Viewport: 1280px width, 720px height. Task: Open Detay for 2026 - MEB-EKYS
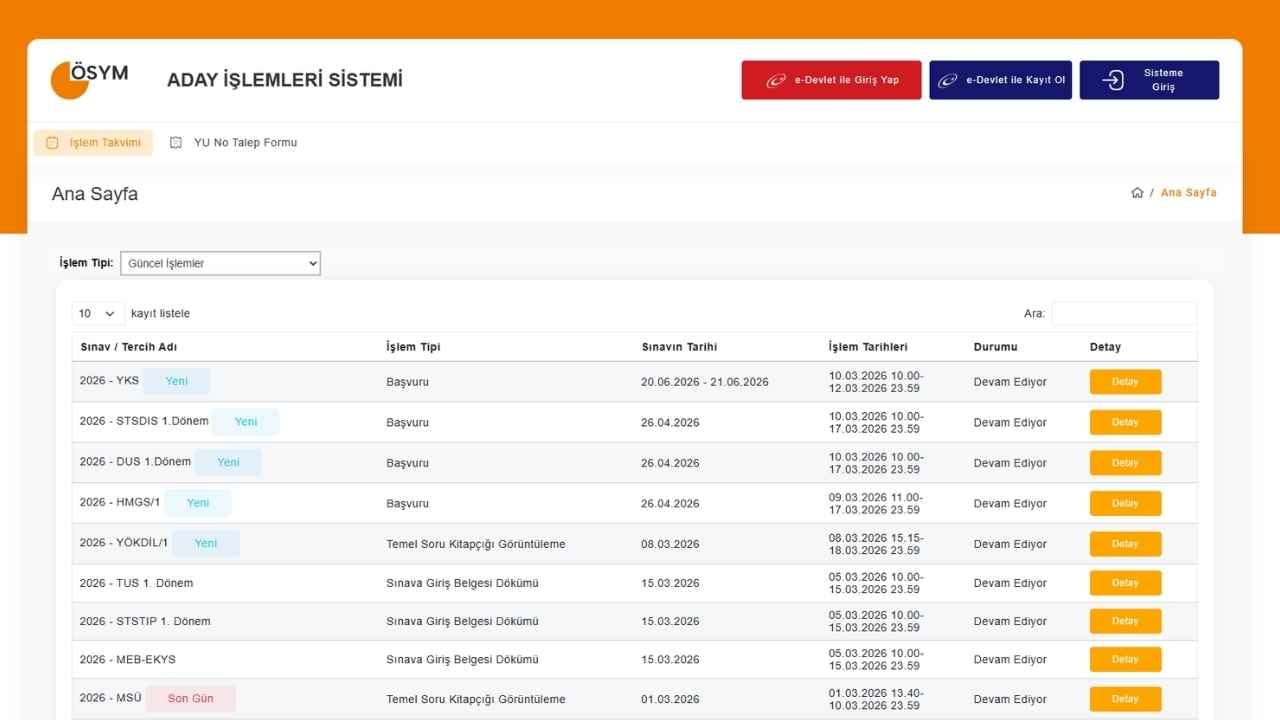1125,660
